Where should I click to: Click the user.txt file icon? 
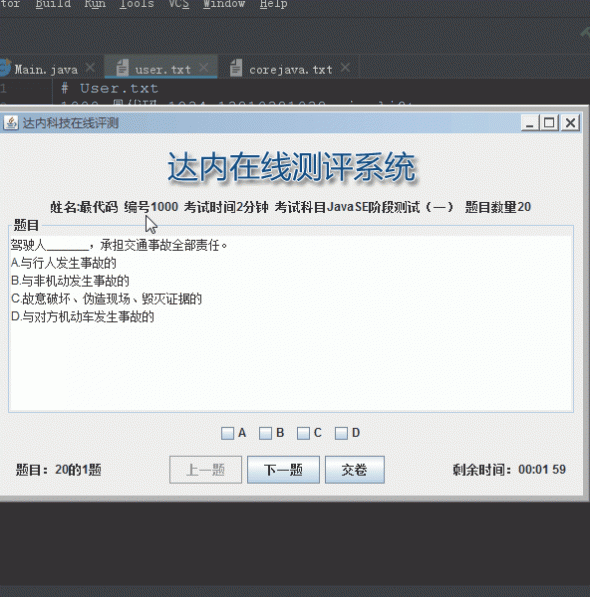pos(122,68)
